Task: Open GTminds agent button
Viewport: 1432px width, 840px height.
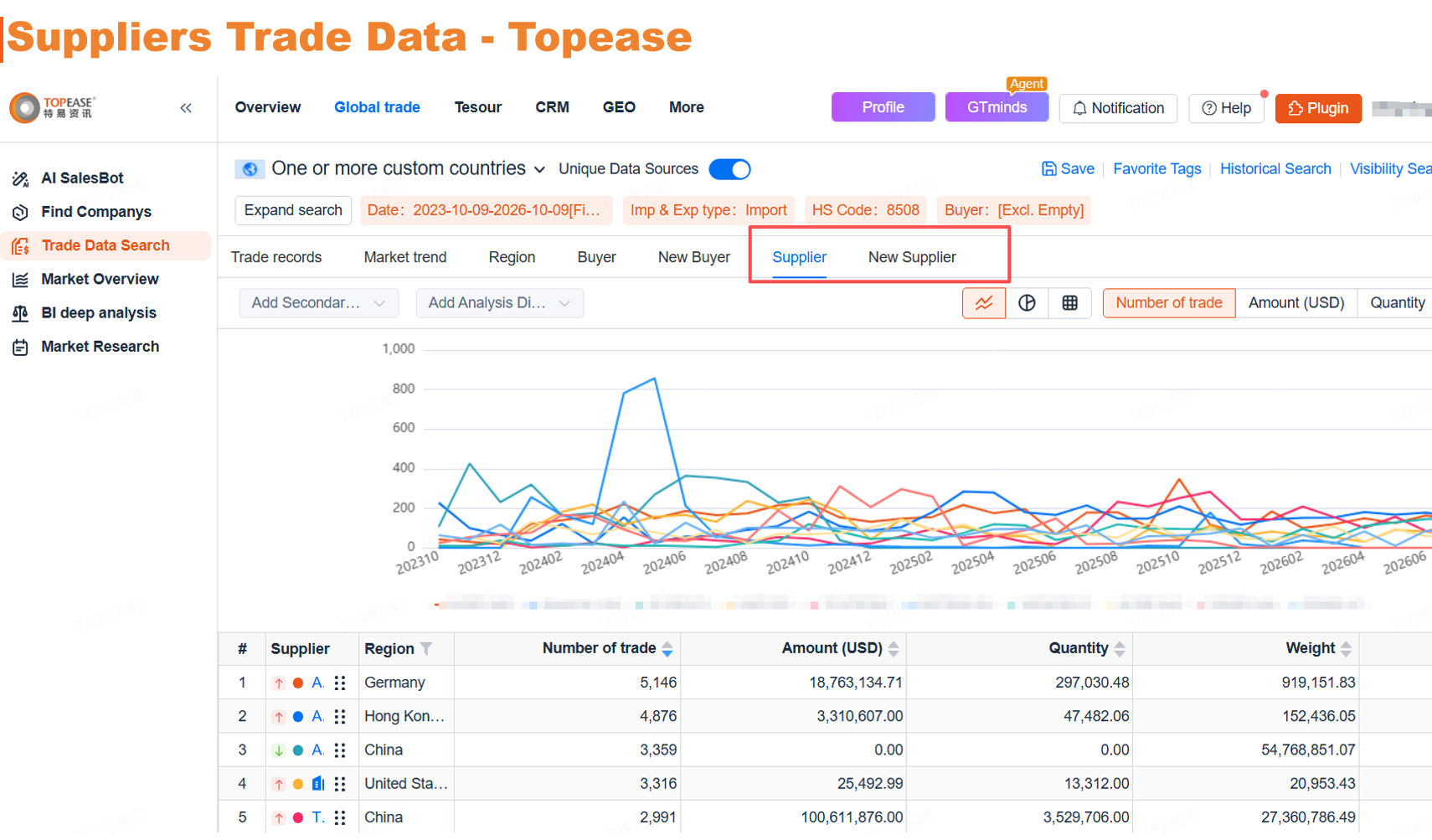Action: click(x=997, y=107)
